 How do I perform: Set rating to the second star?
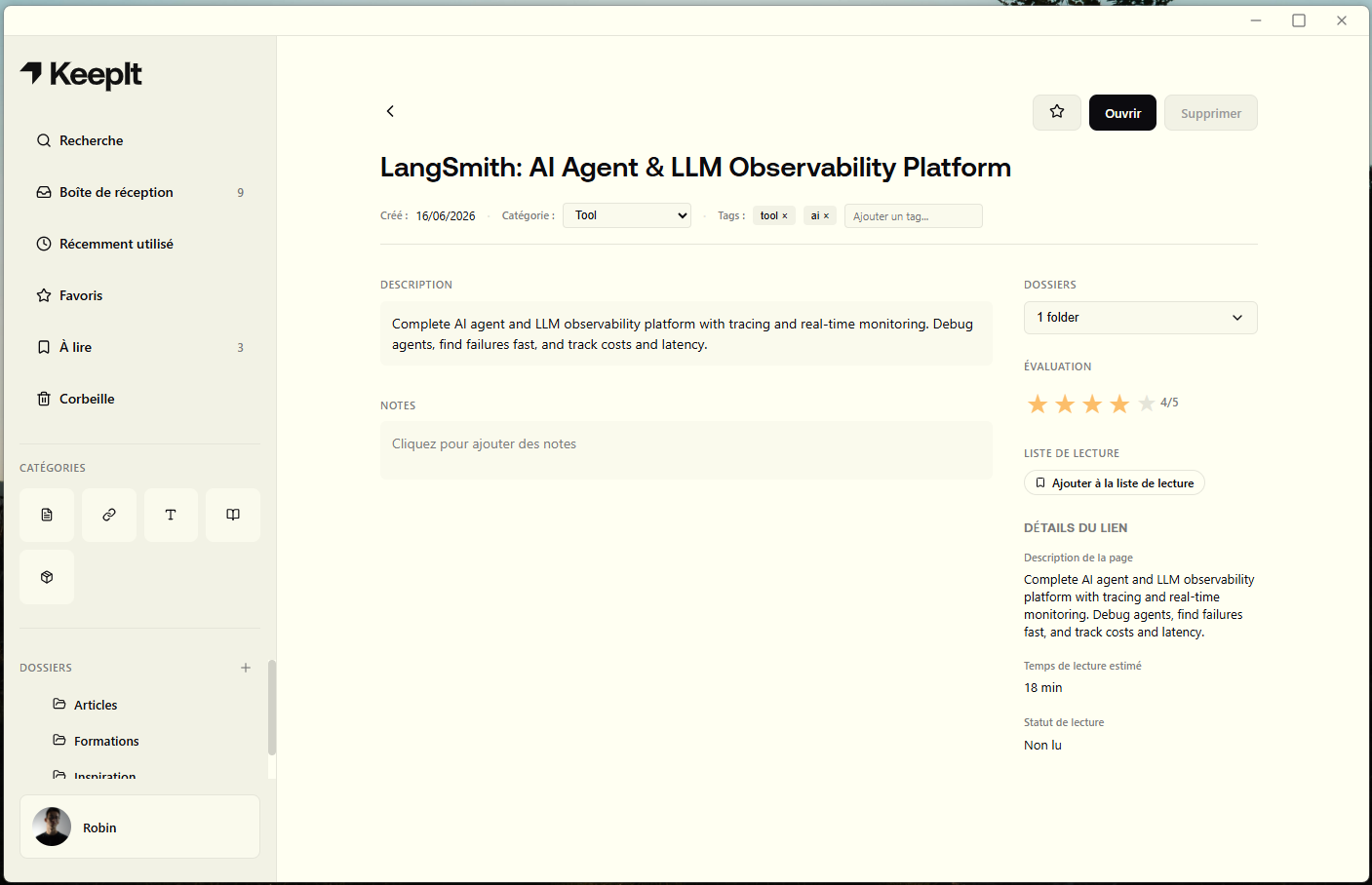point(1065,404)
